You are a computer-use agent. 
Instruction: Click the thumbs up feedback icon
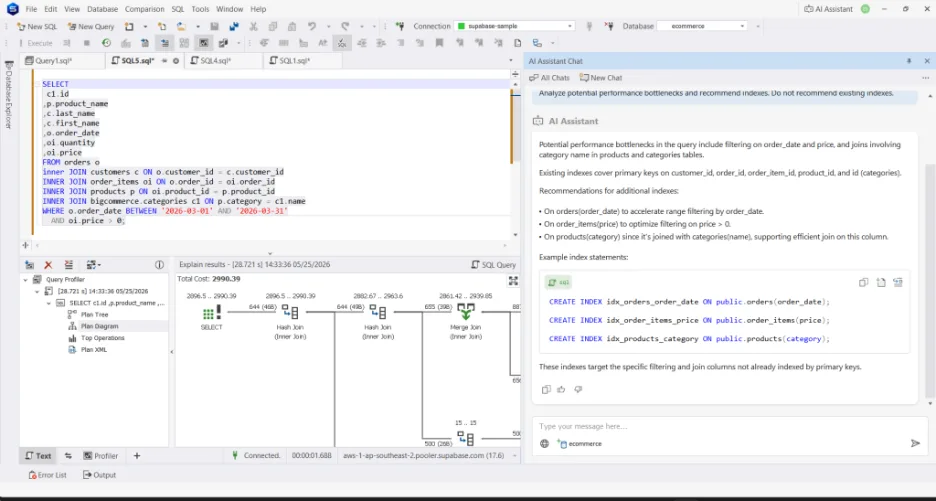(x=561, y=389)
